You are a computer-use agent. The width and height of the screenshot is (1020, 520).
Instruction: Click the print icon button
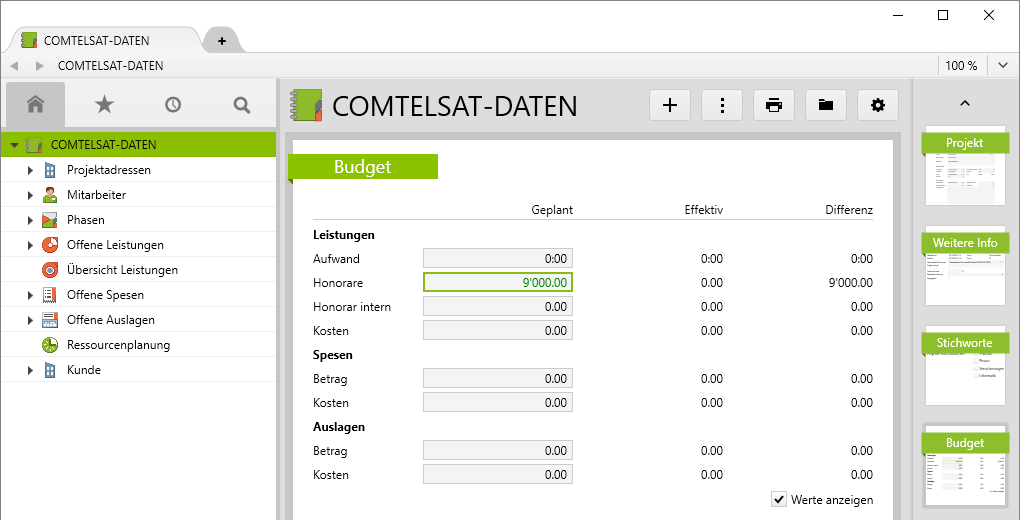pyautogui.click(x=774, y=105)
